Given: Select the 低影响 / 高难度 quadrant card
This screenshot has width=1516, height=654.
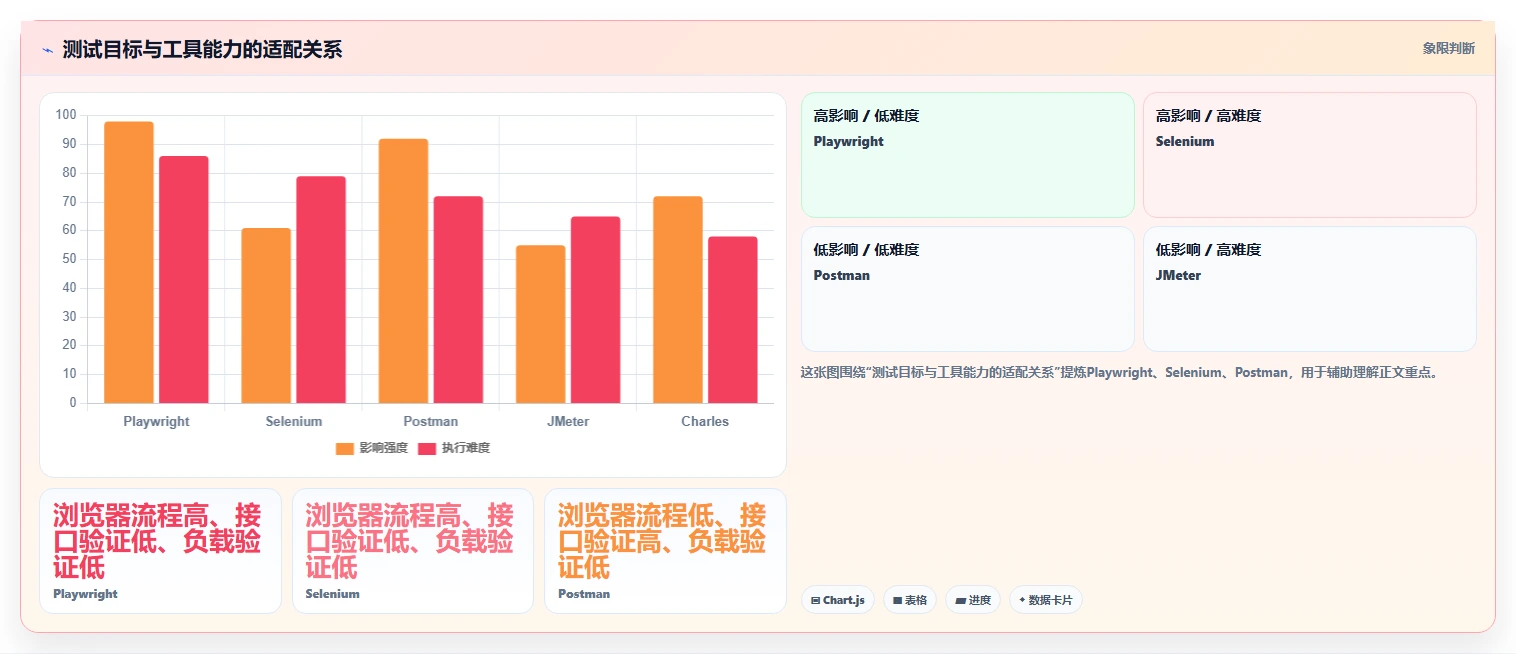Looking at the screenshot, I should [x=1310, y=289].
